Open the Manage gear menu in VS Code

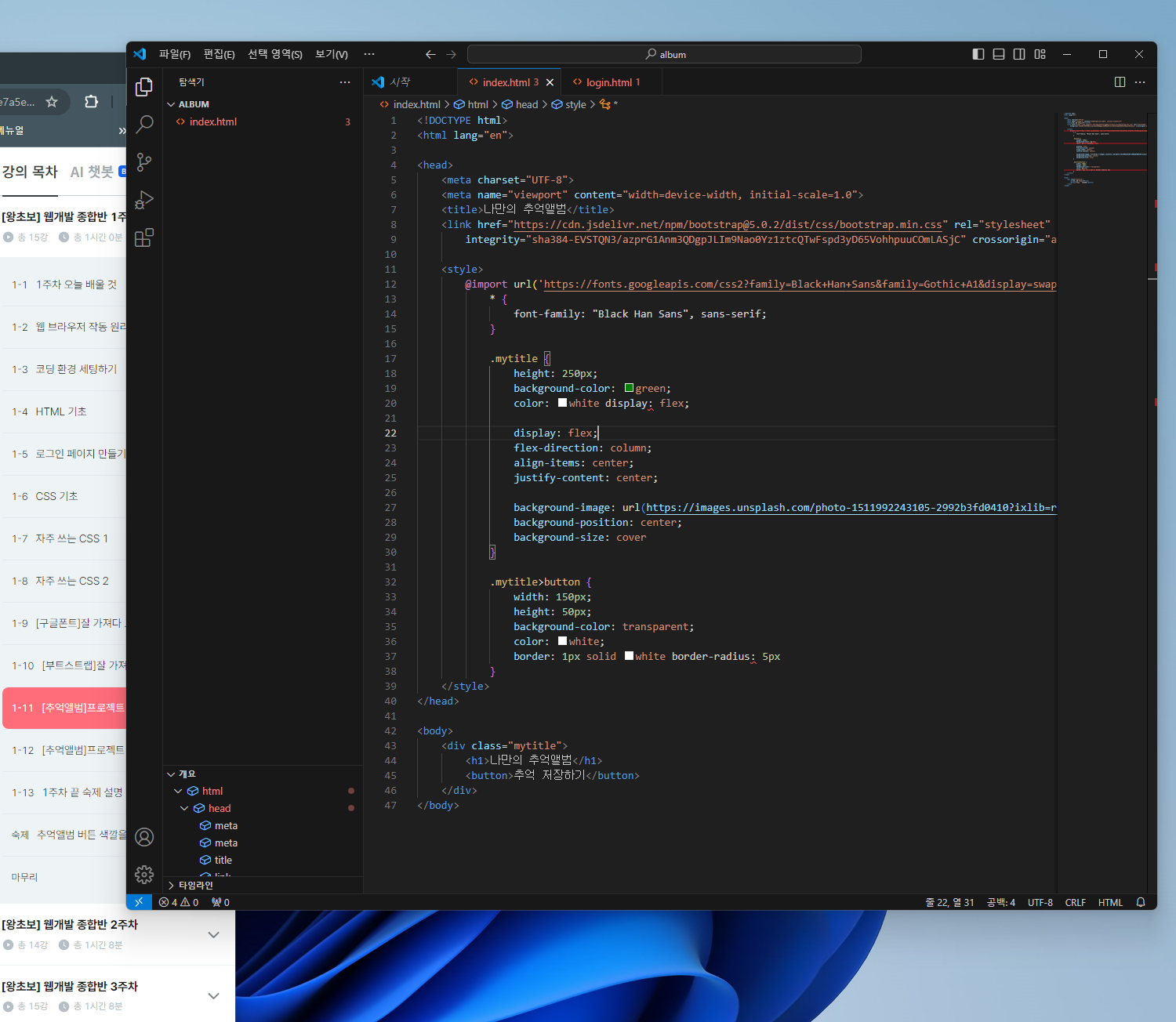pos(144,875)
